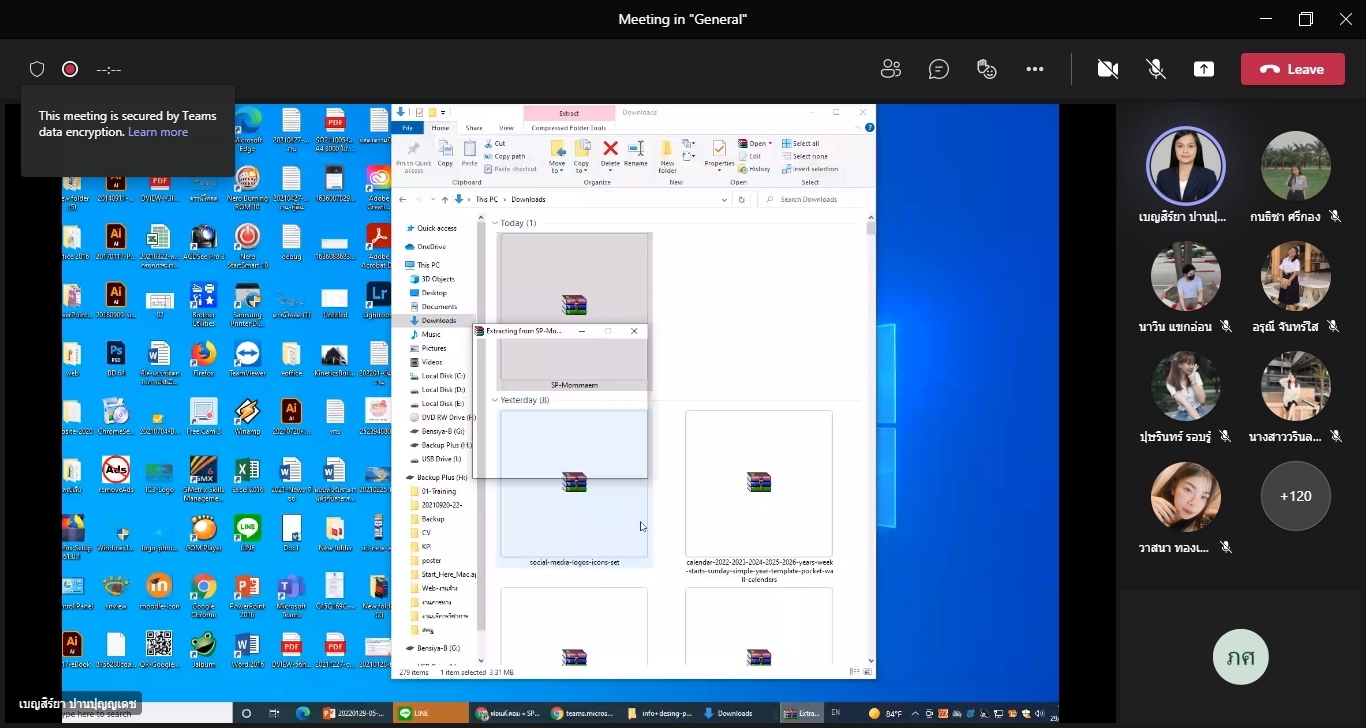Open Properties from the ribbon

719,155
